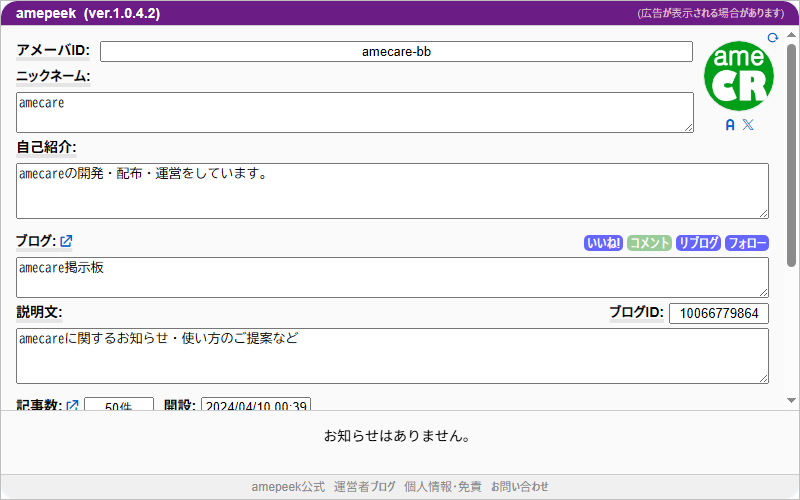The image size is (800, 500).
Task: Toggle the リブログ badge
Action: 698,243
